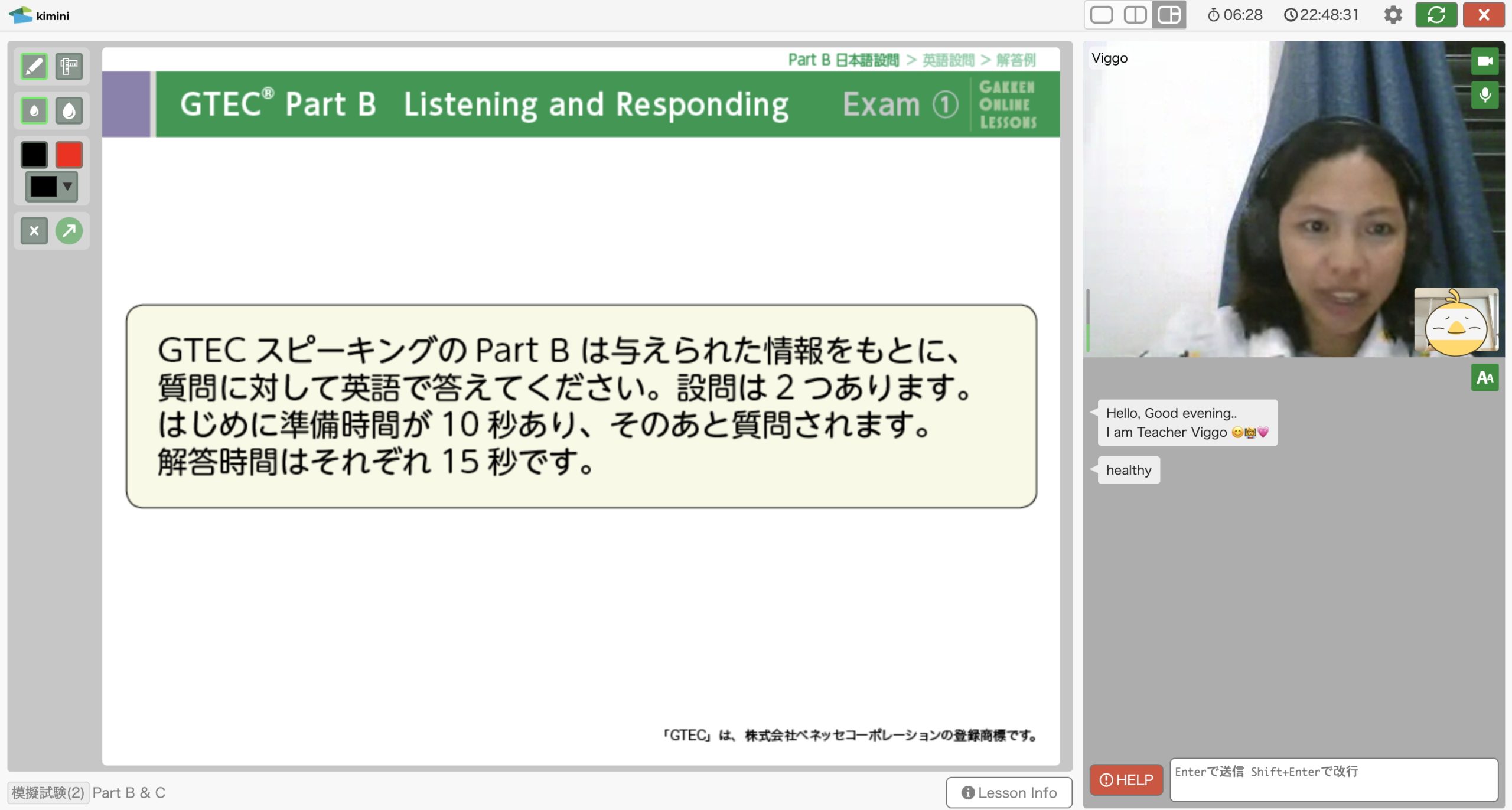Screen dimensions: 1512x810
Task: Select the pen drawing tool
Action: click(34, 66)
